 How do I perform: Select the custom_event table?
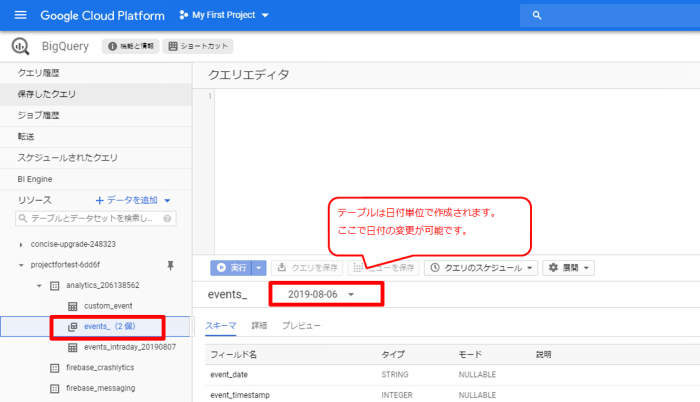point(108,306)
